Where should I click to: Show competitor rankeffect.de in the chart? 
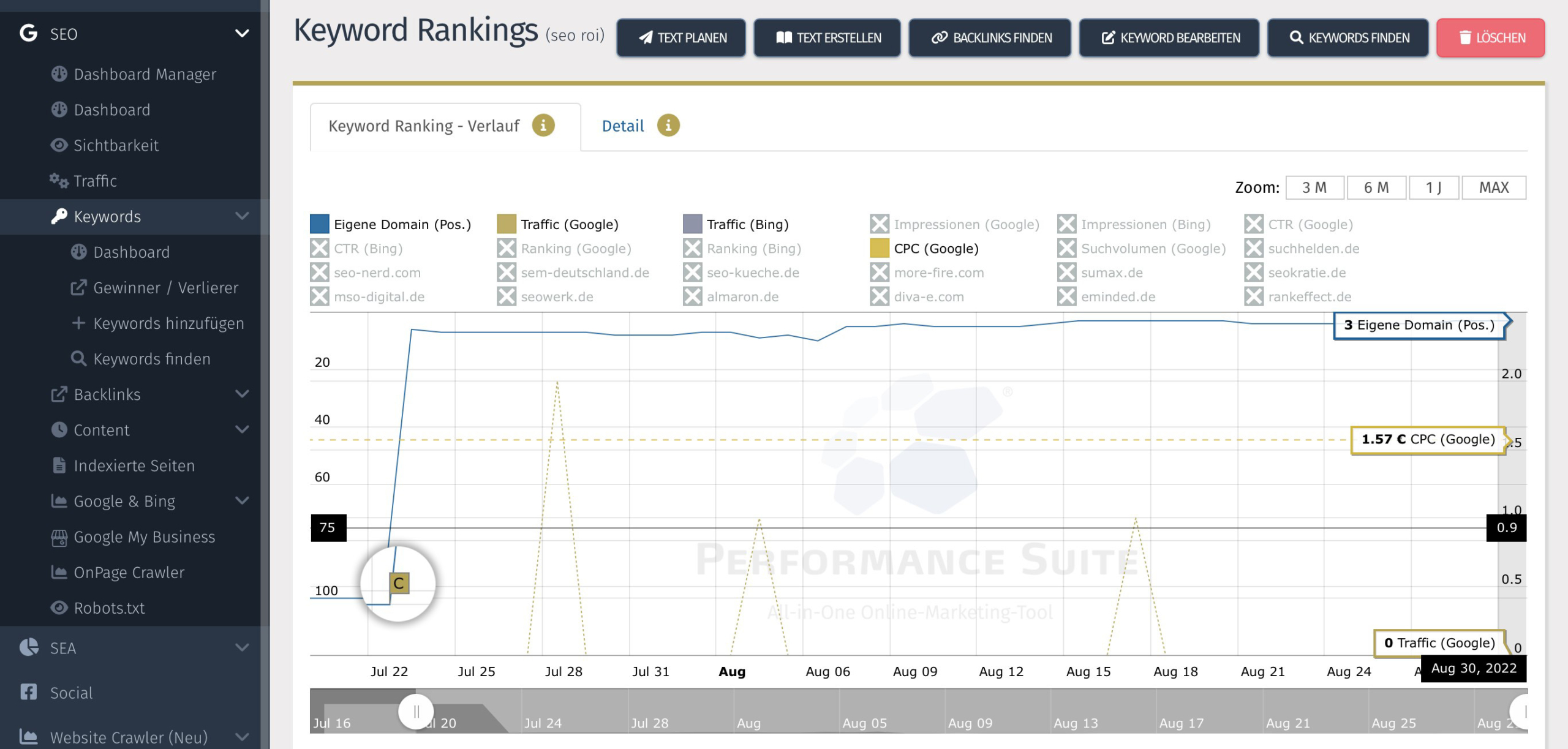1297,297
